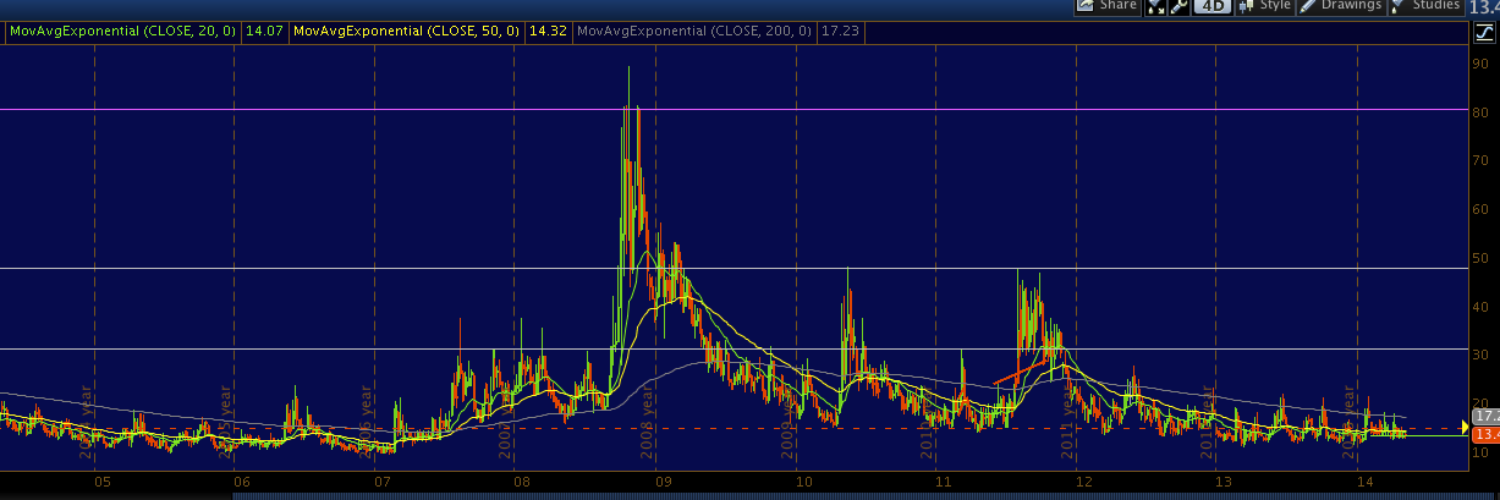Select MovAvgExponential (CLOSE, 200, 0) label
This screenshot has width=1500, height=500.
(x=695, y=31)
